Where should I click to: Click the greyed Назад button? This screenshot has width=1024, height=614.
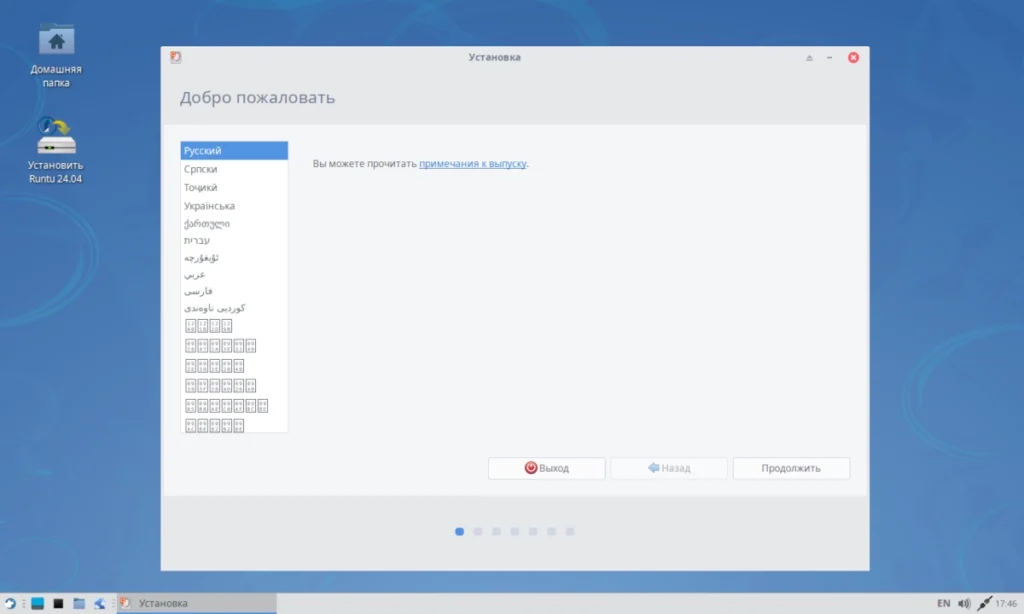click(669, 468)
